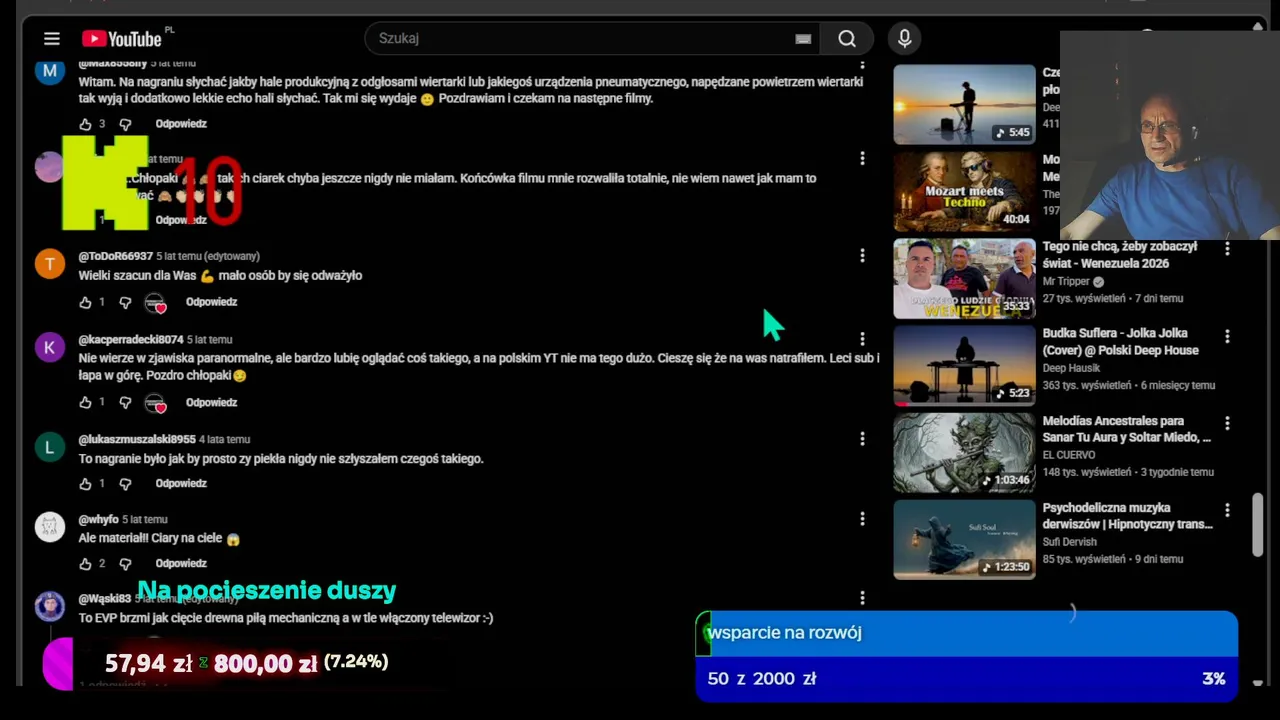Dislike @whyfo's comment
This screenshot has width=1280, height=720.
[125, 564]
